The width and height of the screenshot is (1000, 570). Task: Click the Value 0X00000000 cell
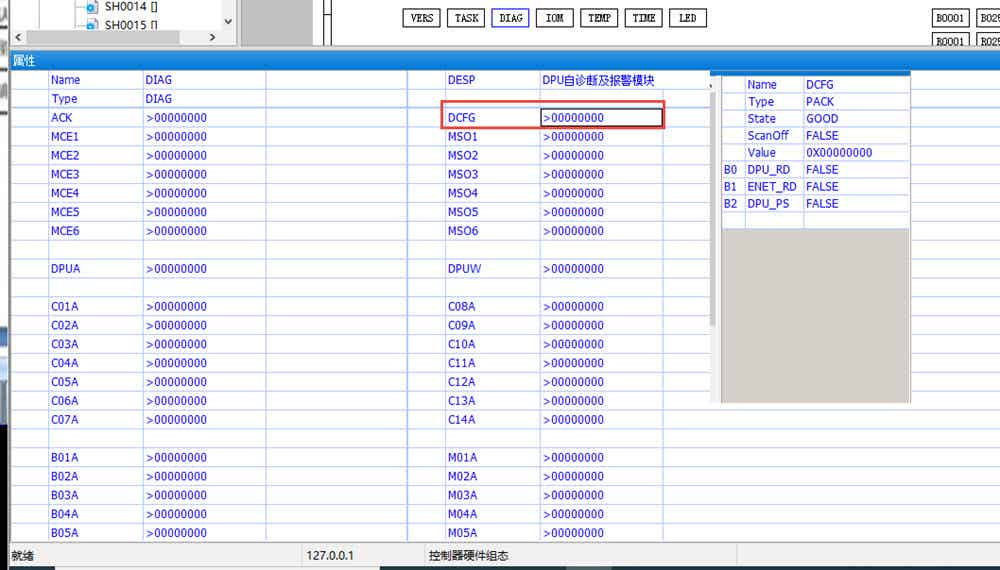(x=857, y=152)
